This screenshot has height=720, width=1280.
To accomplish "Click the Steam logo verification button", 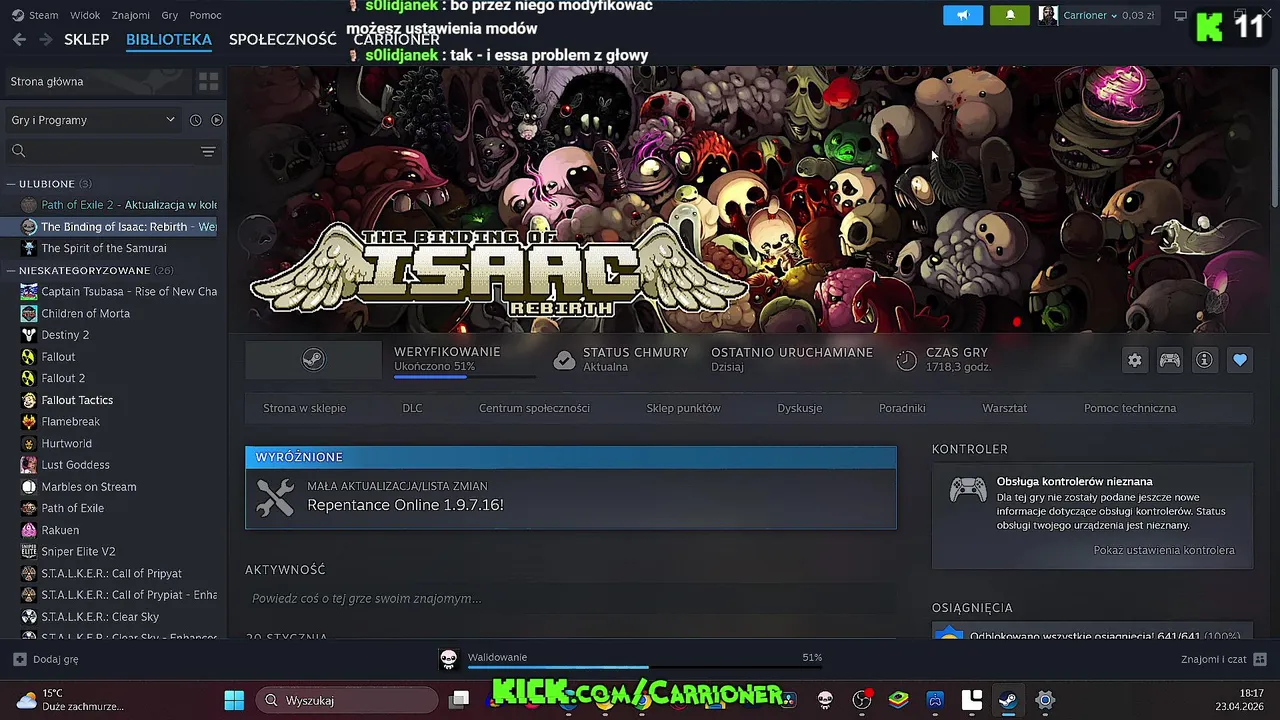I will click(x=313, y=360).
